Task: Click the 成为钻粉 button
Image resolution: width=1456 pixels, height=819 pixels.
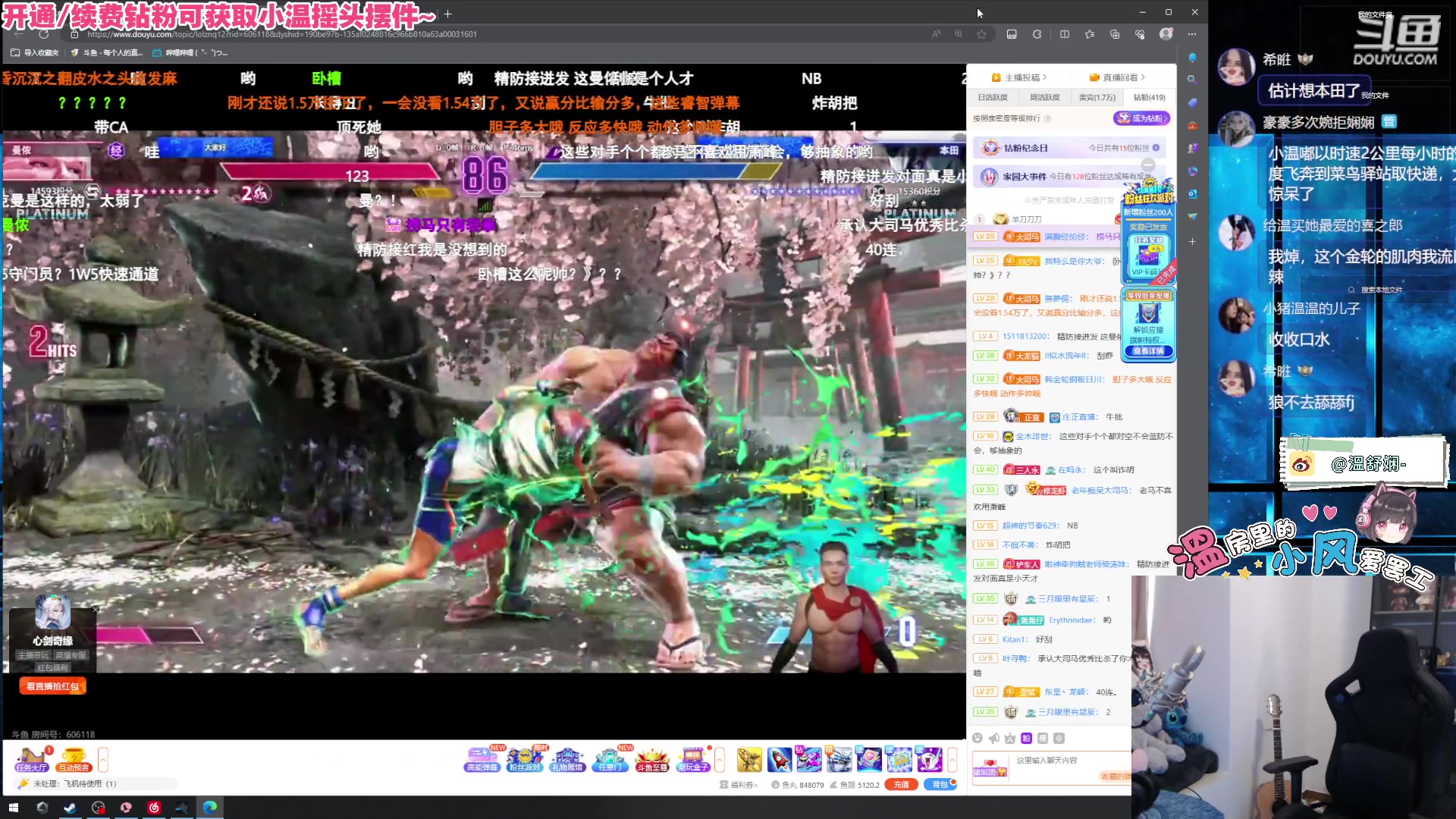Action: (x=1141, y=118)
